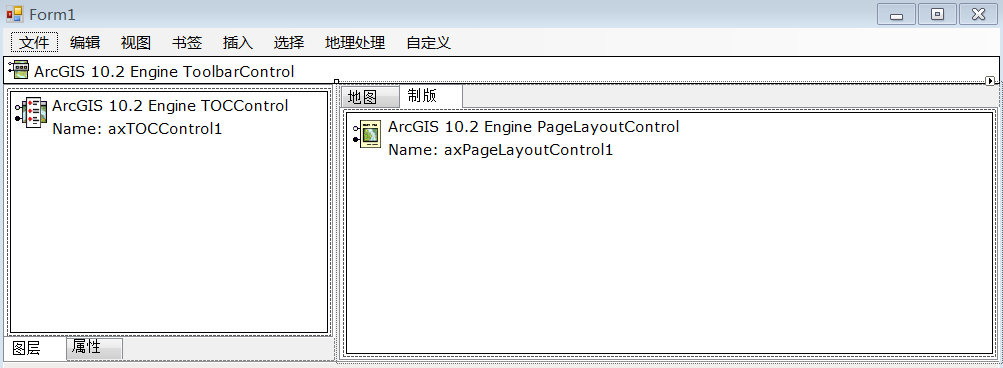Screen dimensions: 1003x368
Task: Click the TOCControl icon
Action: (31, 113)
